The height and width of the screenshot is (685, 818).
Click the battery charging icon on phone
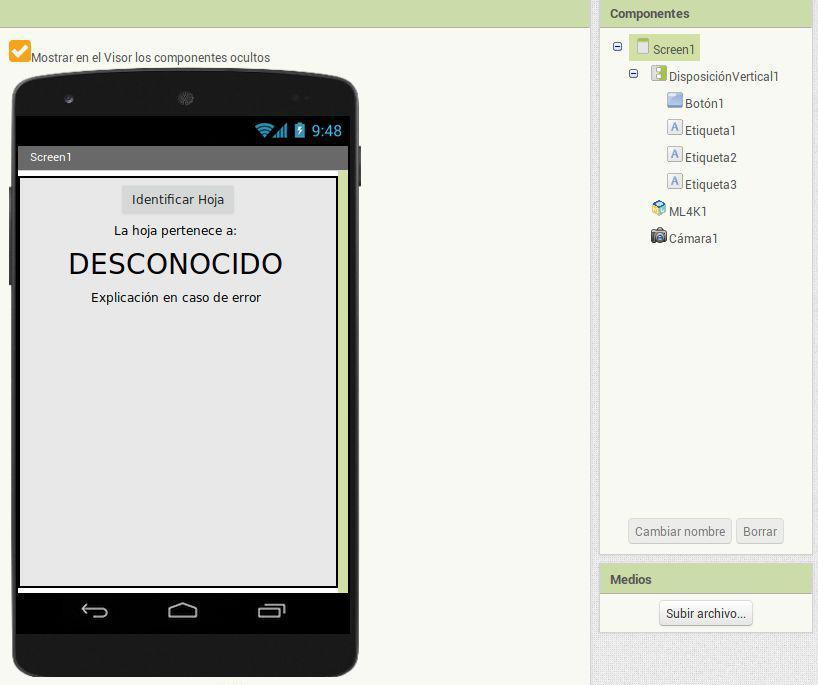pos(299,130)
